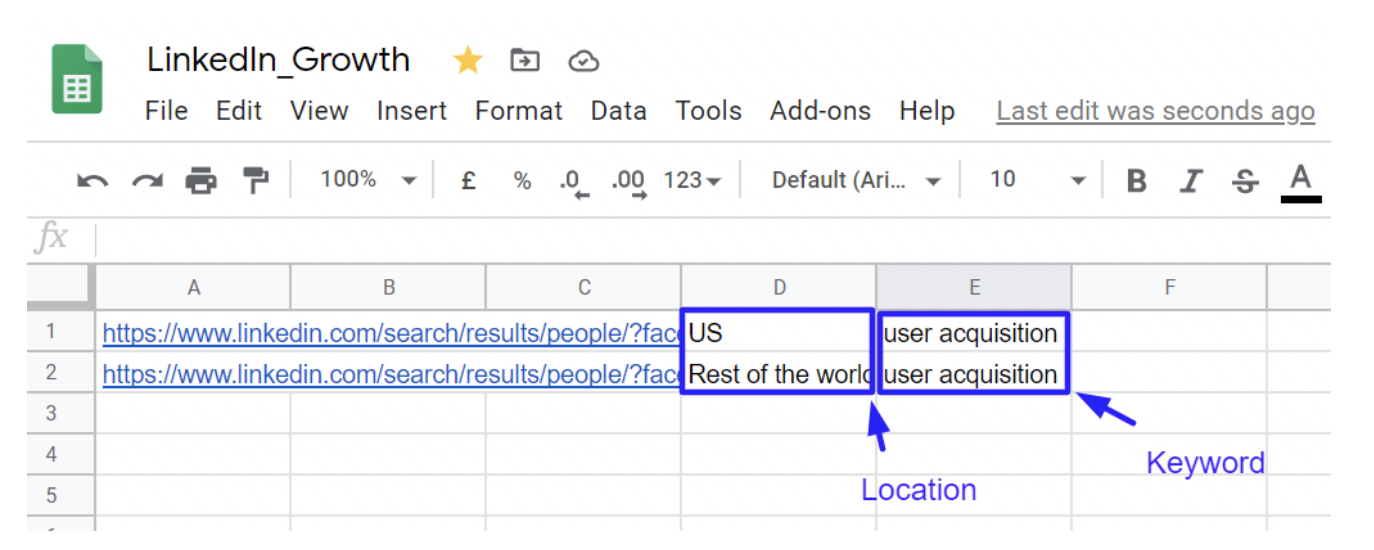1374x550 pixels.
Task: Open the move-to-folder icon
Action: point(524,61)
